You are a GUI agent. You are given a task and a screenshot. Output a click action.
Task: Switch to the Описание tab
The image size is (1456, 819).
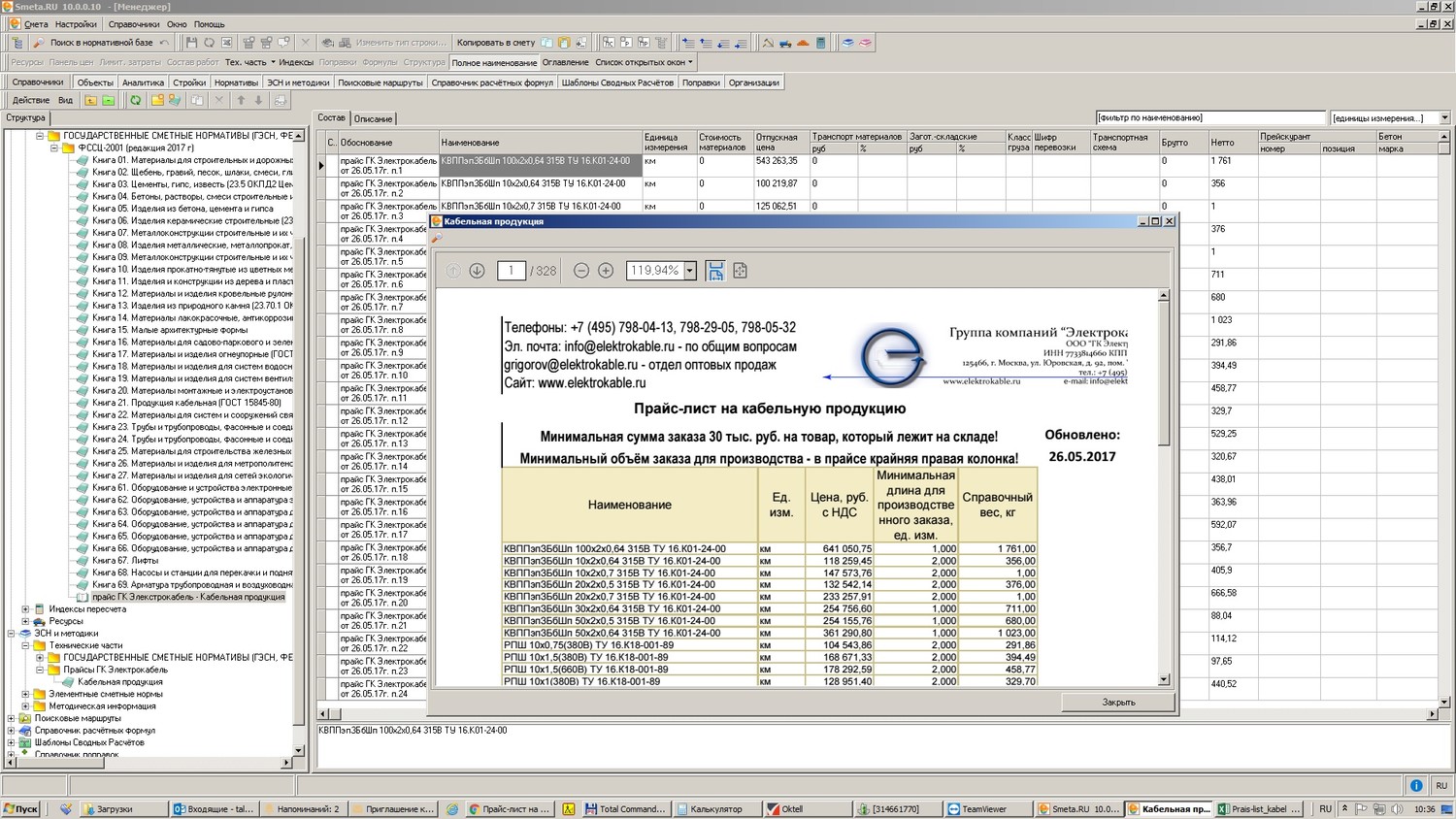tap(373, 118)
